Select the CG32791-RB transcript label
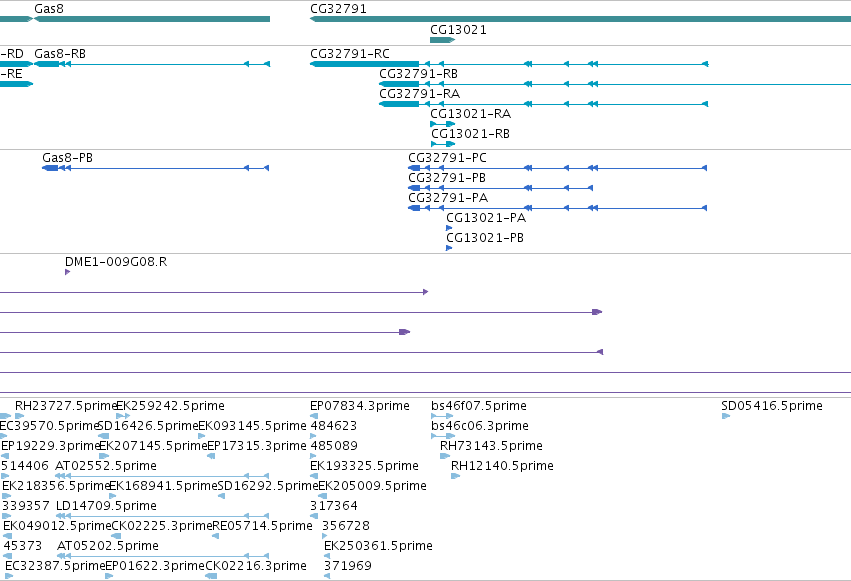Viewport: 851px width, 581px height. point(418,74)
